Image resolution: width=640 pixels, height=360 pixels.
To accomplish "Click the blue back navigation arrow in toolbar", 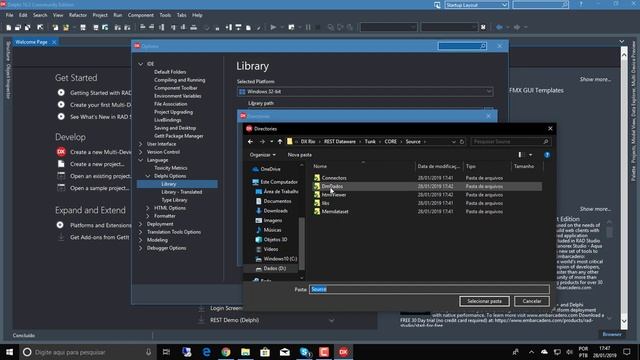I will click(499, 27).
